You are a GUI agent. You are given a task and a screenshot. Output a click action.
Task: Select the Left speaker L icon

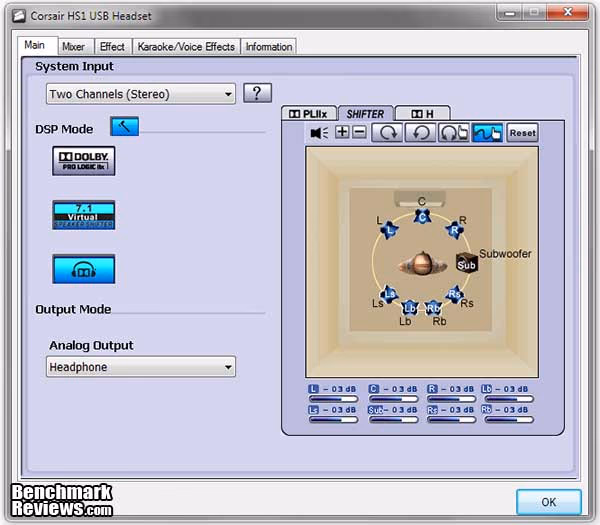point(390,230)
